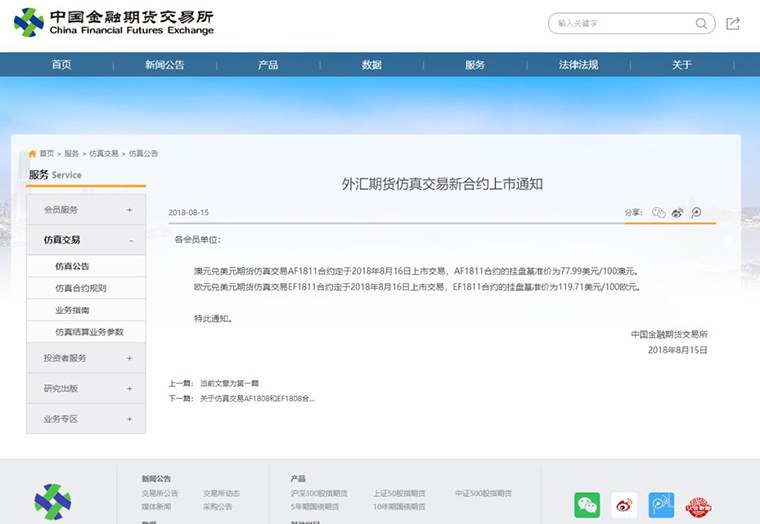Click the search magnifier icon
760x524 pixels.
701,23
